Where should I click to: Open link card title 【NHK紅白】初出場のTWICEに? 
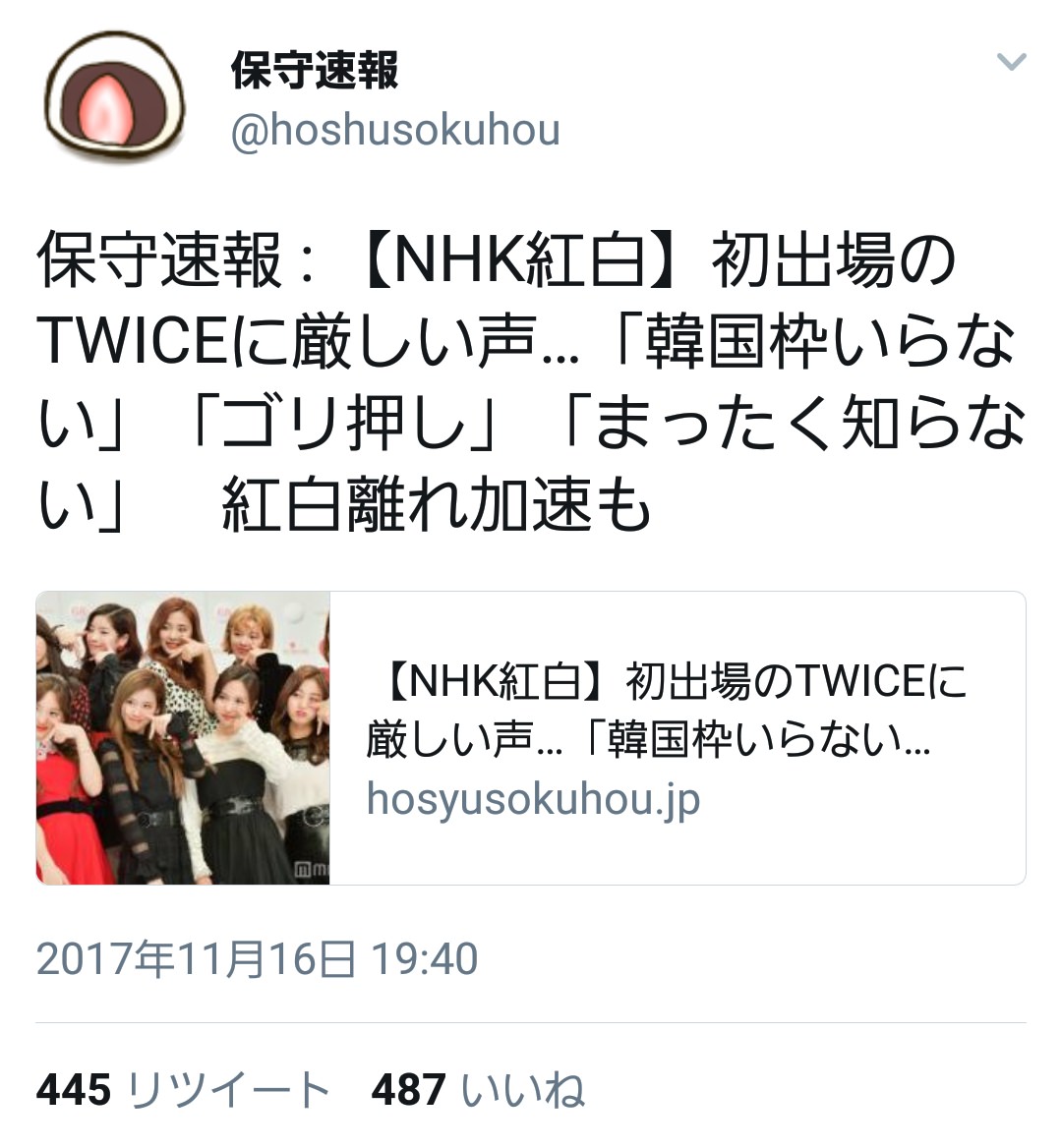pyautogui.click(x=667, y=681)
